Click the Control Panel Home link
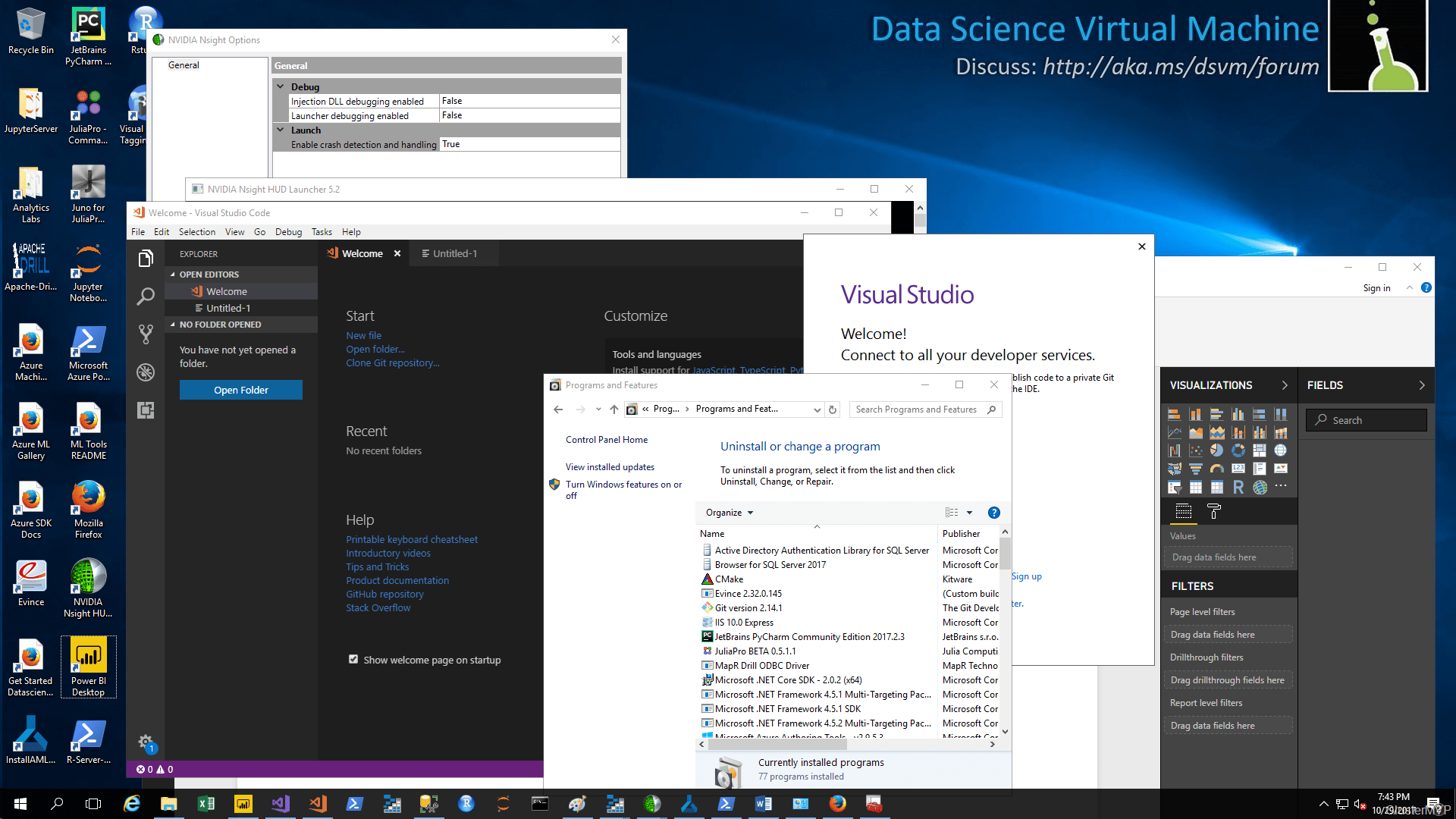 [x=607, y=440]
